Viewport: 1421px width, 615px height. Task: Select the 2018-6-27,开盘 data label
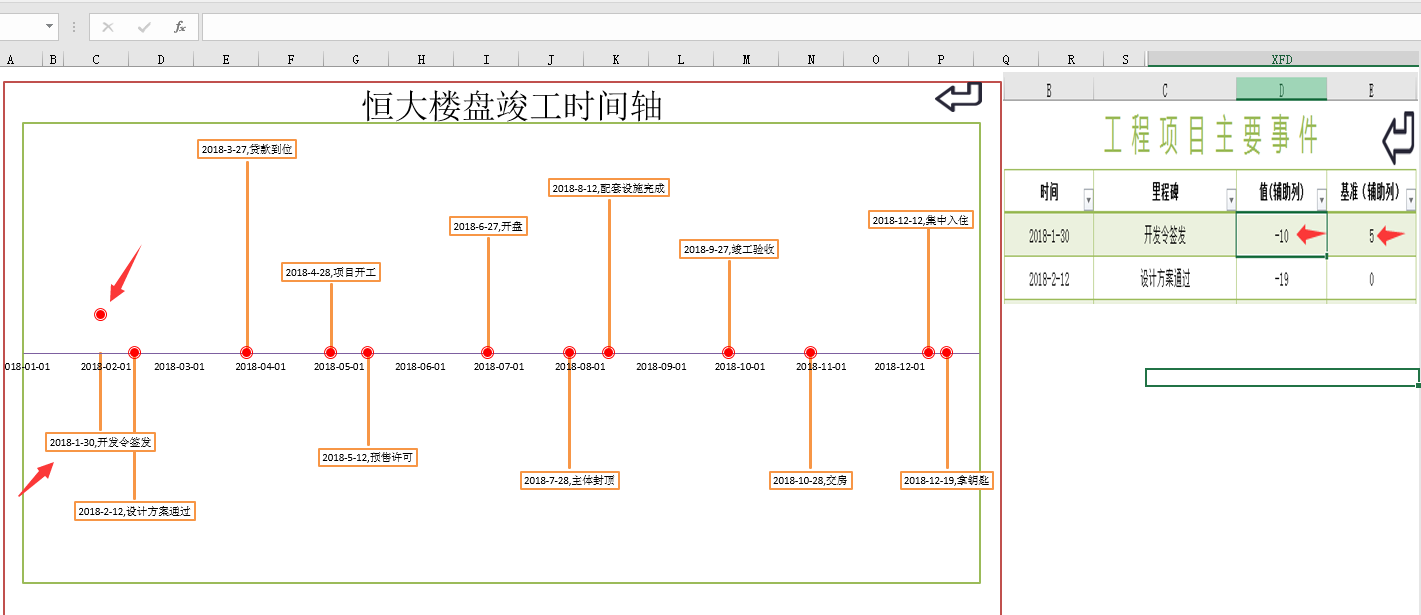(488, 226)
